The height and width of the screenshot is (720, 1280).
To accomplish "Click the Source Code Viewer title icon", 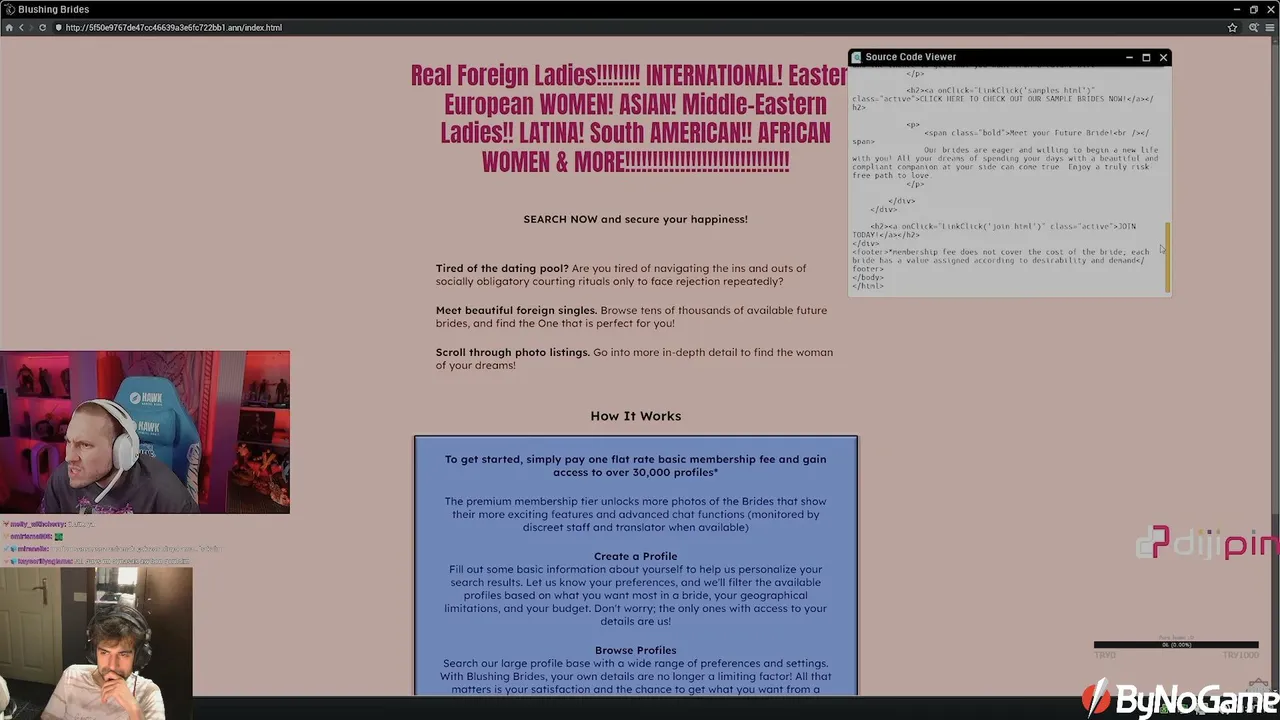I will (x=856, y=57).
